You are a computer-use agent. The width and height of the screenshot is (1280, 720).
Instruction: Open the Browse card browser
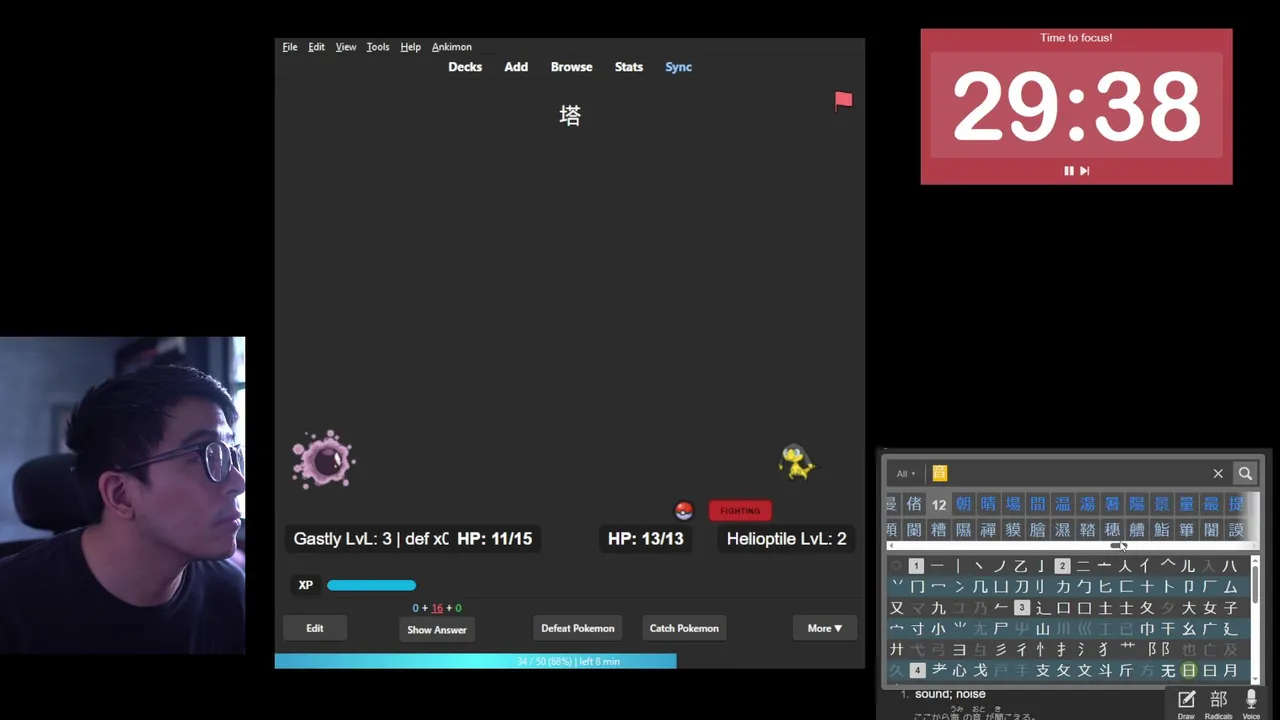pyautogui.click(x=572, y=67)
